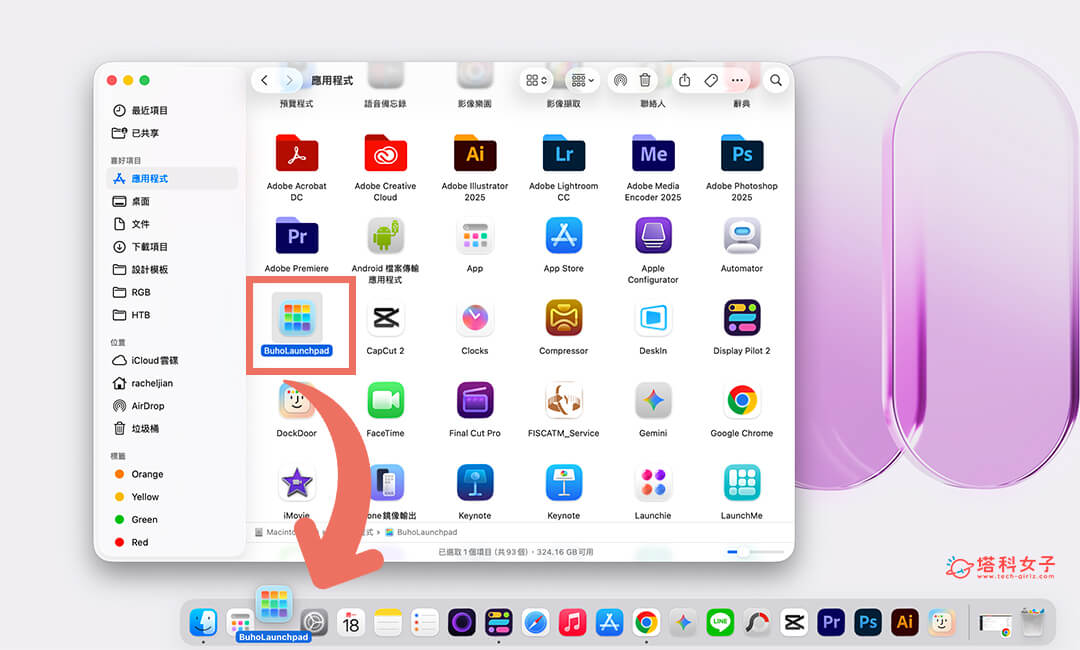This screenshot has height=650, width=1080.
Task: Go forward with the Finder forward arrow
Action: tap(289, 81)
